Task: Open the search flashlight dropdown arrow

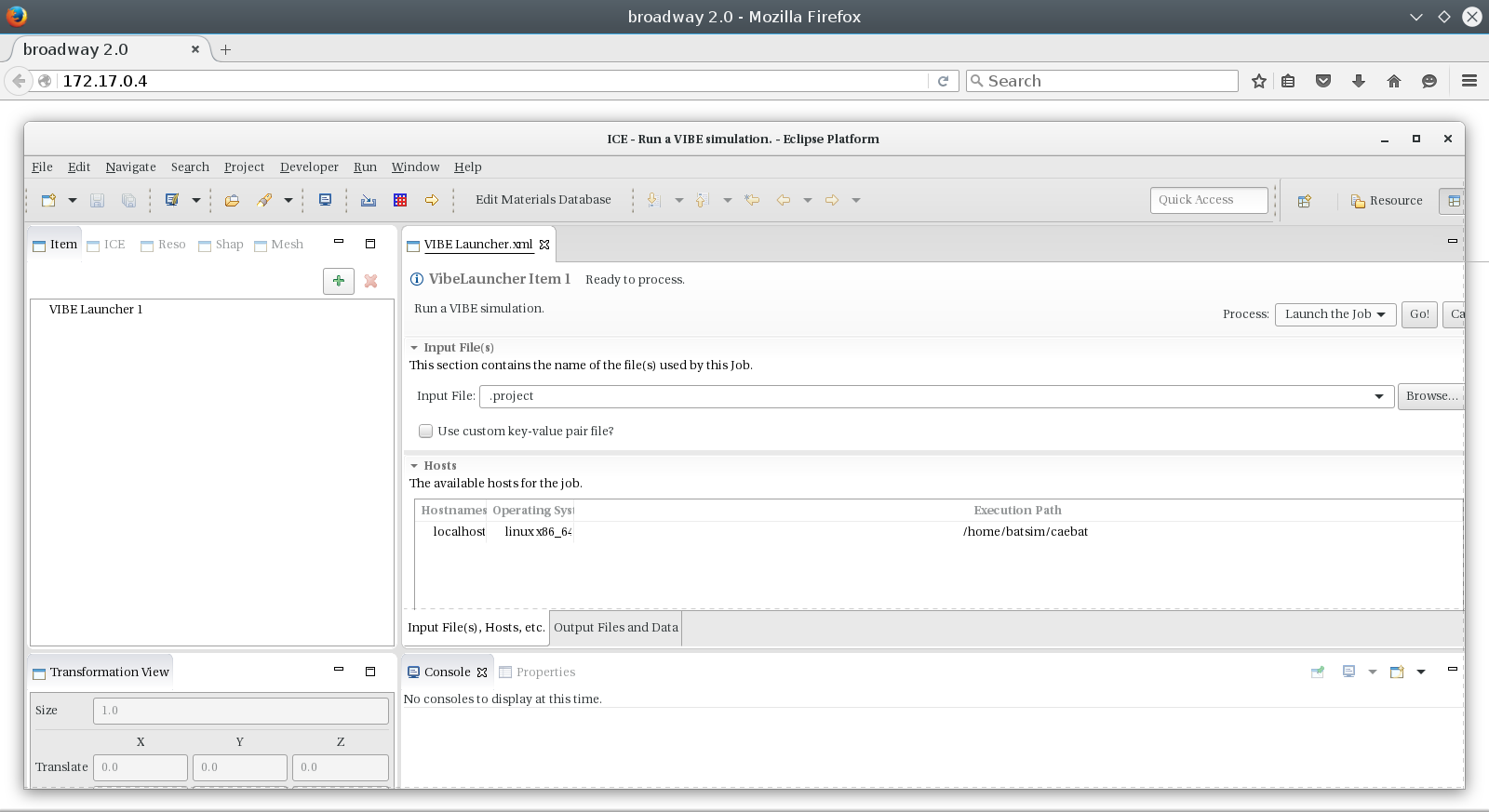Action: pyautogui.click(x=288, y=200)
